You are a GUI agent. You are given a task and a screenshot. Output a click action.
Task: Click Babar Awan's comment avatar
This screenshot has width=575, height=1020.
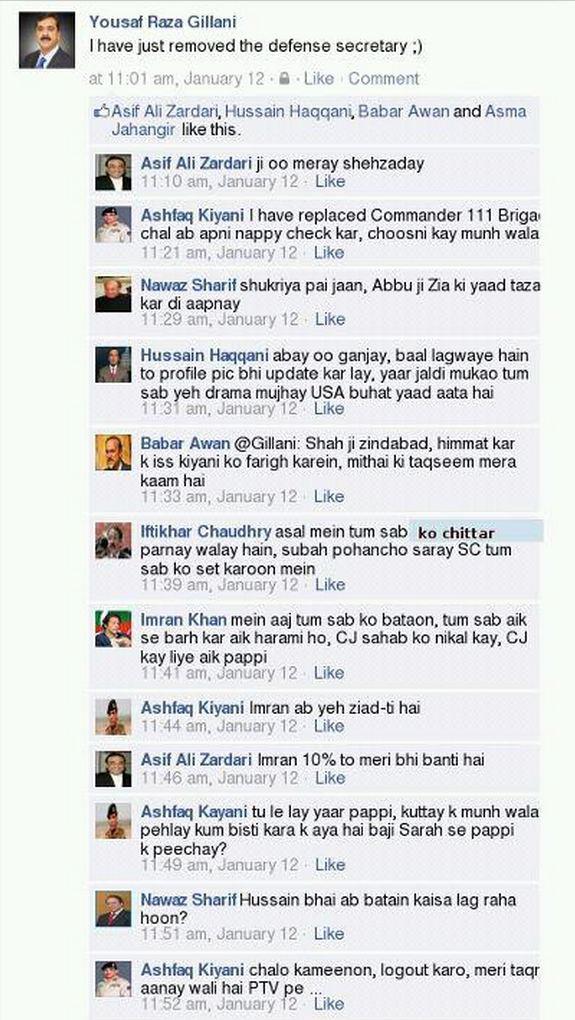pyautogui.click(x=113, y=452)
